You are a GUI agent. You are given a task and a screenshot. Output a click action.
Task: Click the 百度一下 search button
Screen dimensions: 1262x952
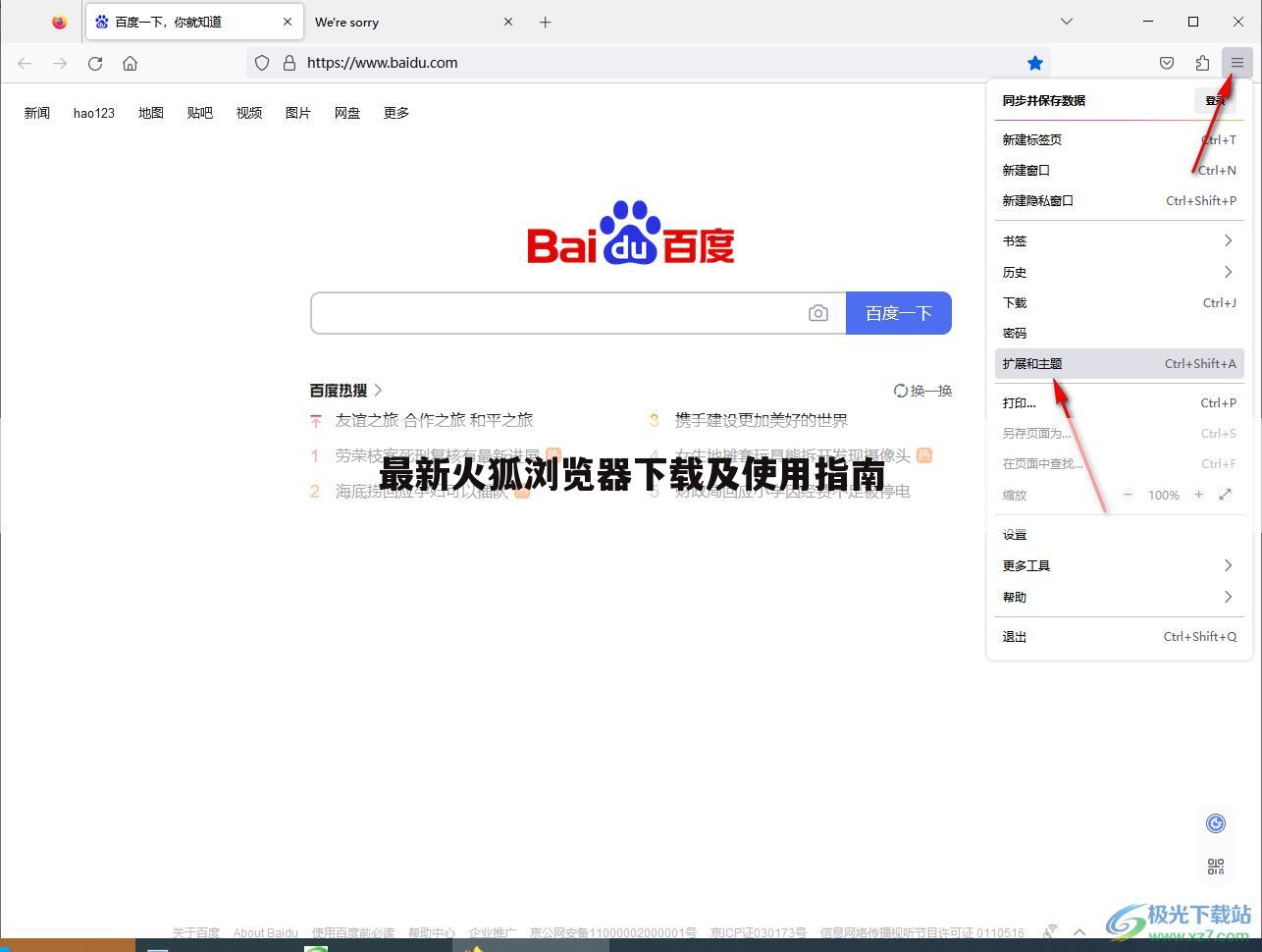pyautogui.click(x=899, y=313)
